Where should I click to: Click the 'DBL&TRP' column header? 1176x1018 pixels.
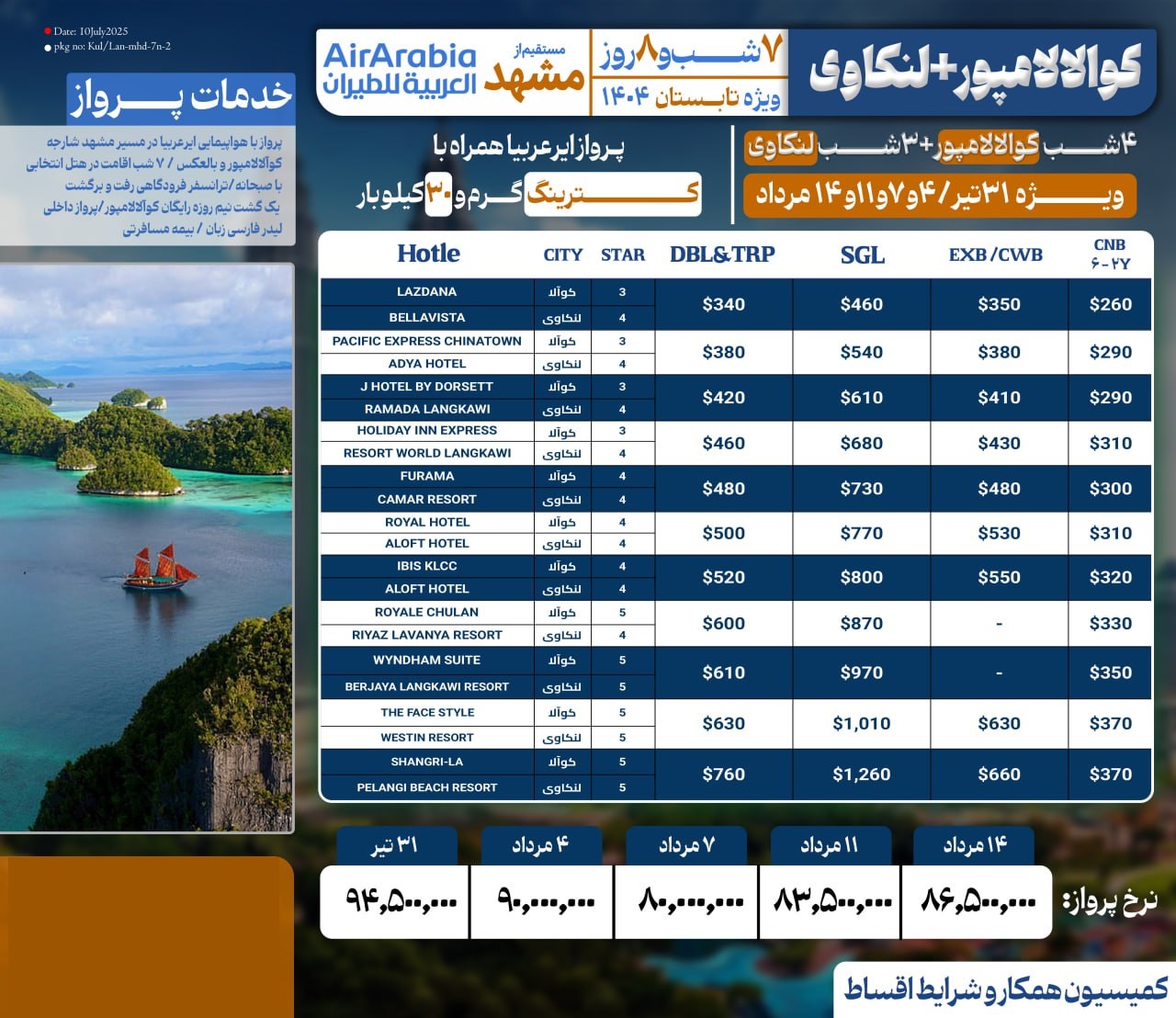point(722,254)
